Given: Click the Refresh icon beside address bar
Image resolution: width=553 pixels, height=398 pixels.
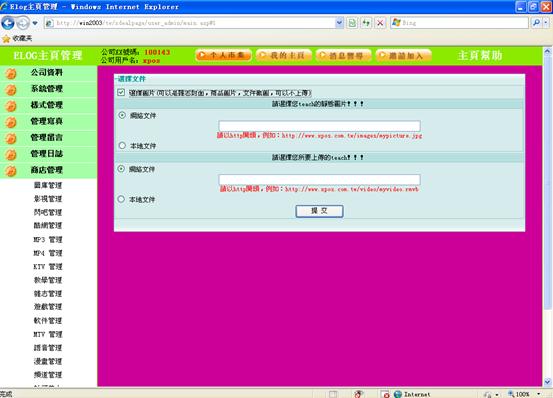Looking at the screenshot, I should (x=366, y=23).
